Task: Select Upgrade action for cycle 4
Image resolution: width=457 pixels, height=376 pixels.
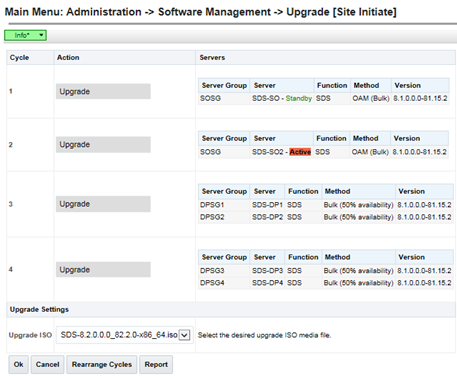Action: [103, 269]
